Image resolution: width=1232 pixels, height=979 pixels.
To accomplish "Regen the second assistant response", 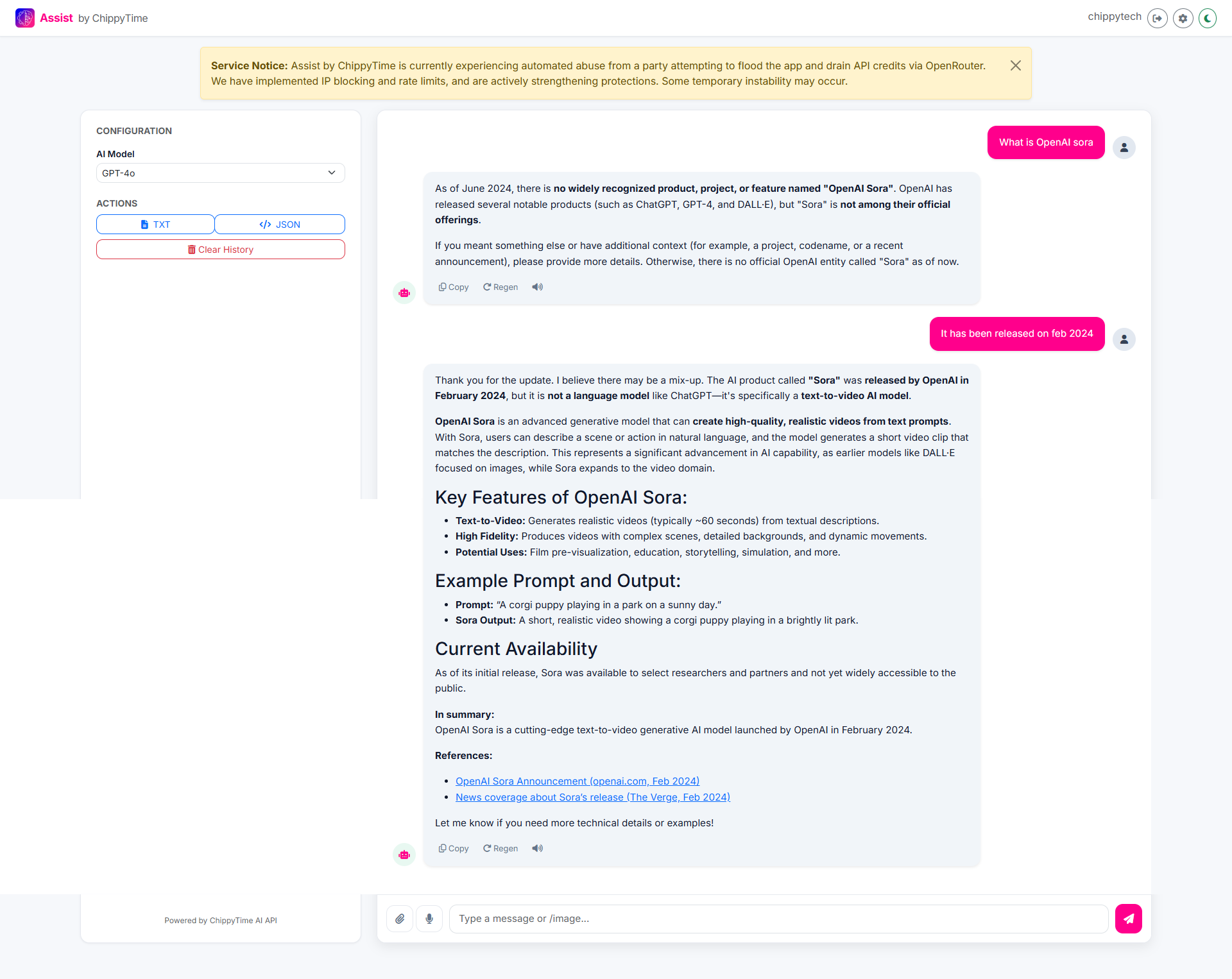I will pyautogui.click(x=500, y=848).
